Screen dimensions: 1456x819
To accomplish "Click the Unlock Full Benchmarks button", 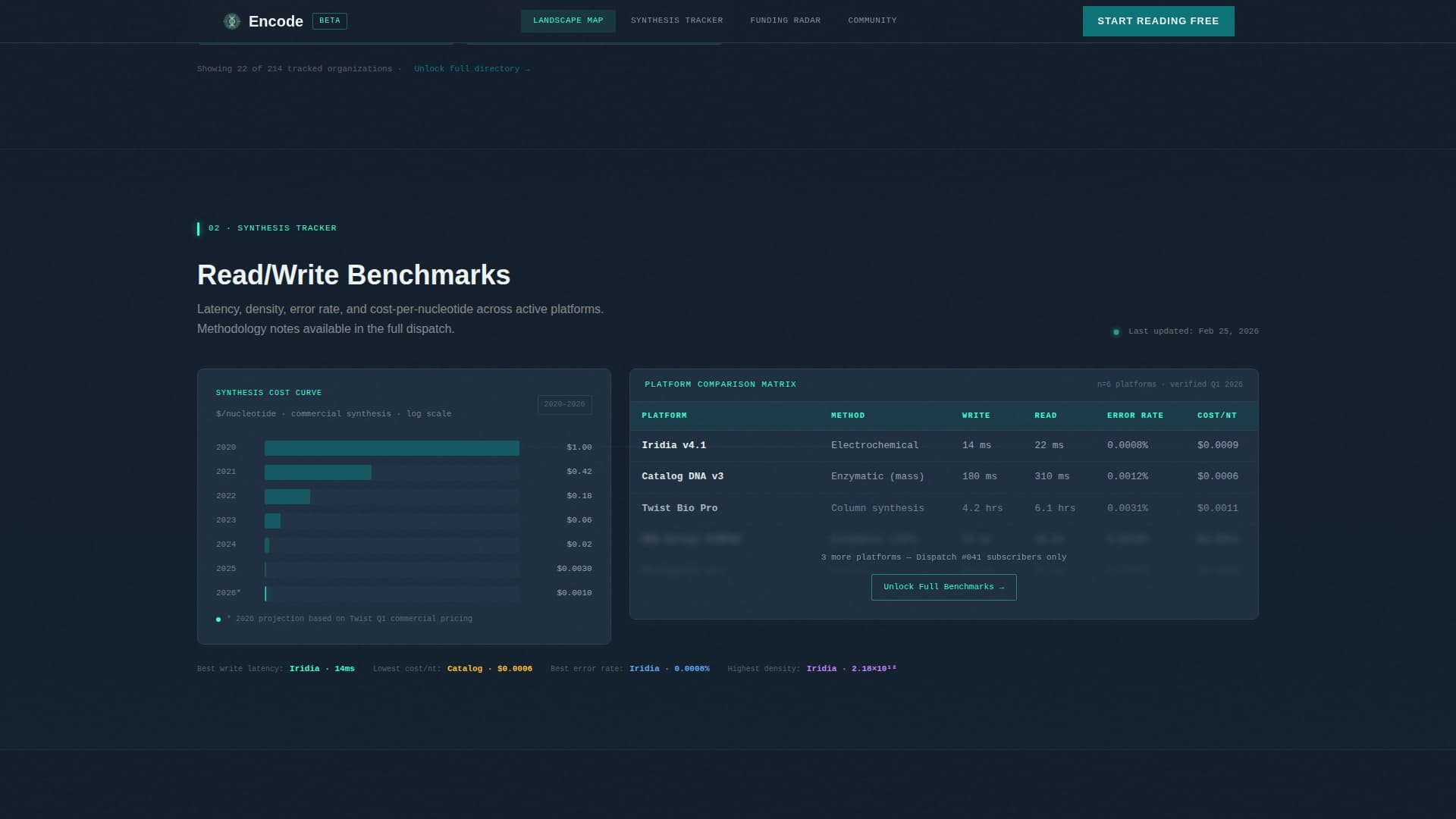I will [943, 587].
